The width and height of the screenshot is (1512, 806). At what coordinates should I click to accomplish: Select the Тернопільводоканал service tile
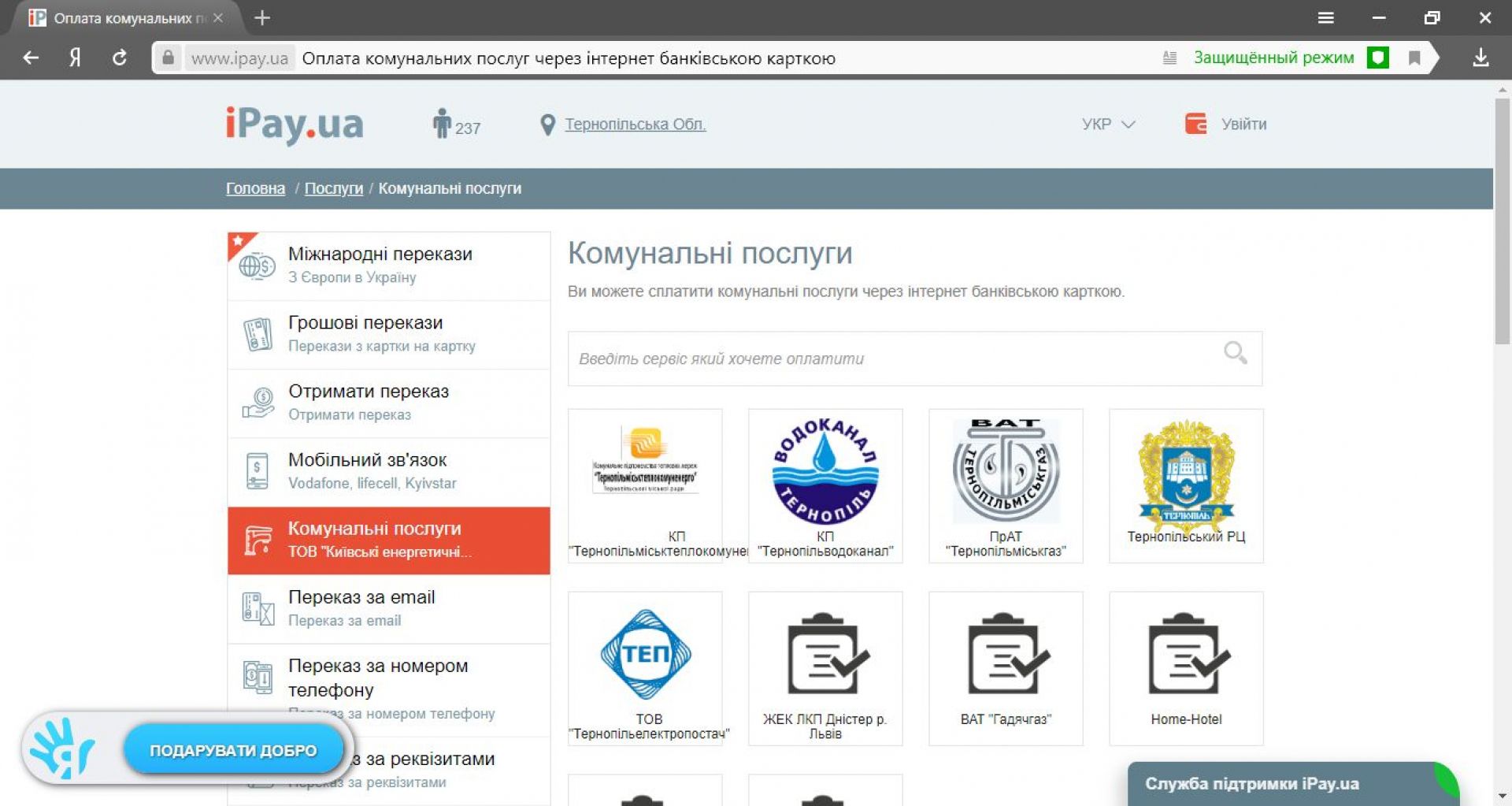click(x=825, y=485)
